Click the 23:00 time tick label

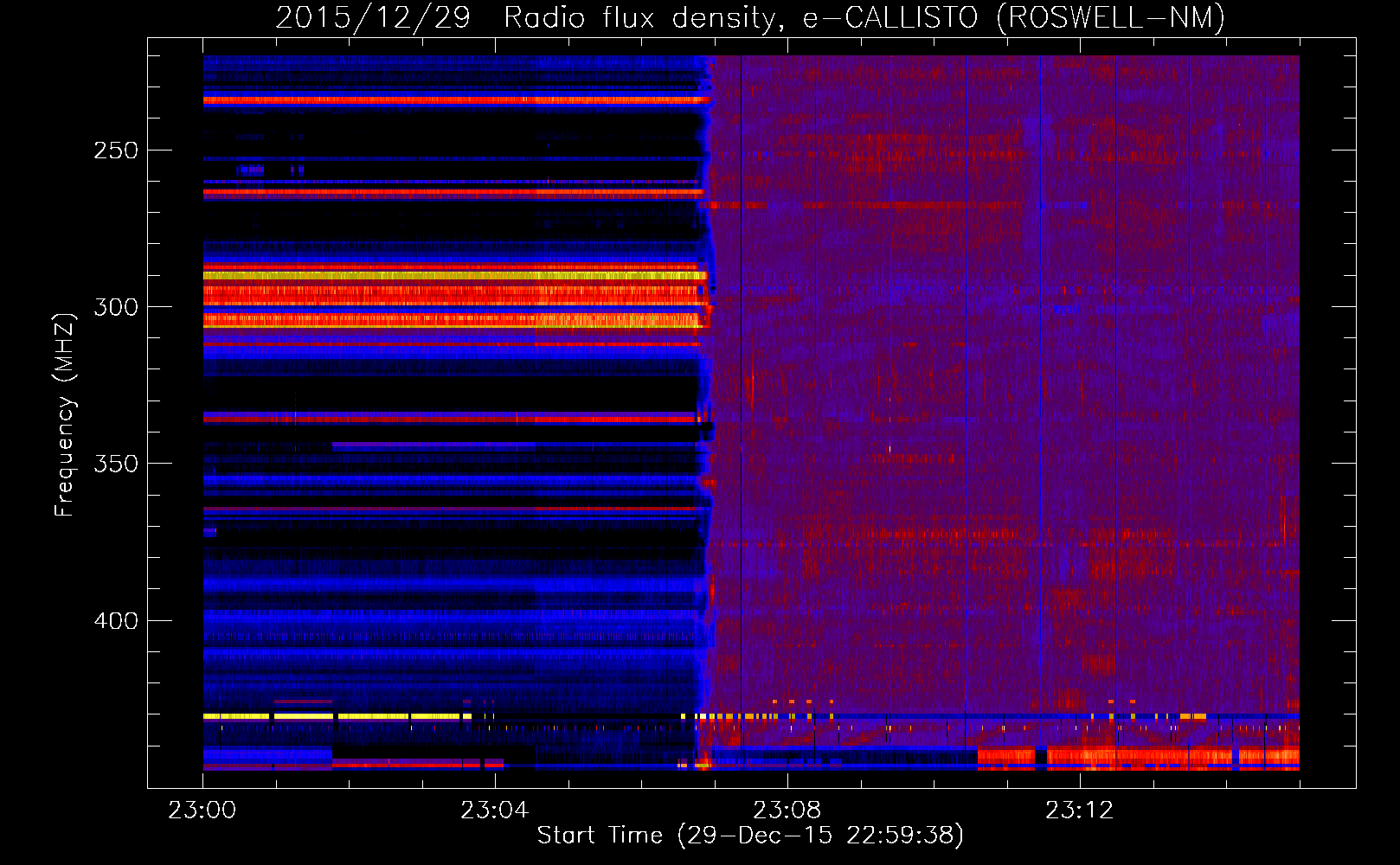[x=202, y=811]
